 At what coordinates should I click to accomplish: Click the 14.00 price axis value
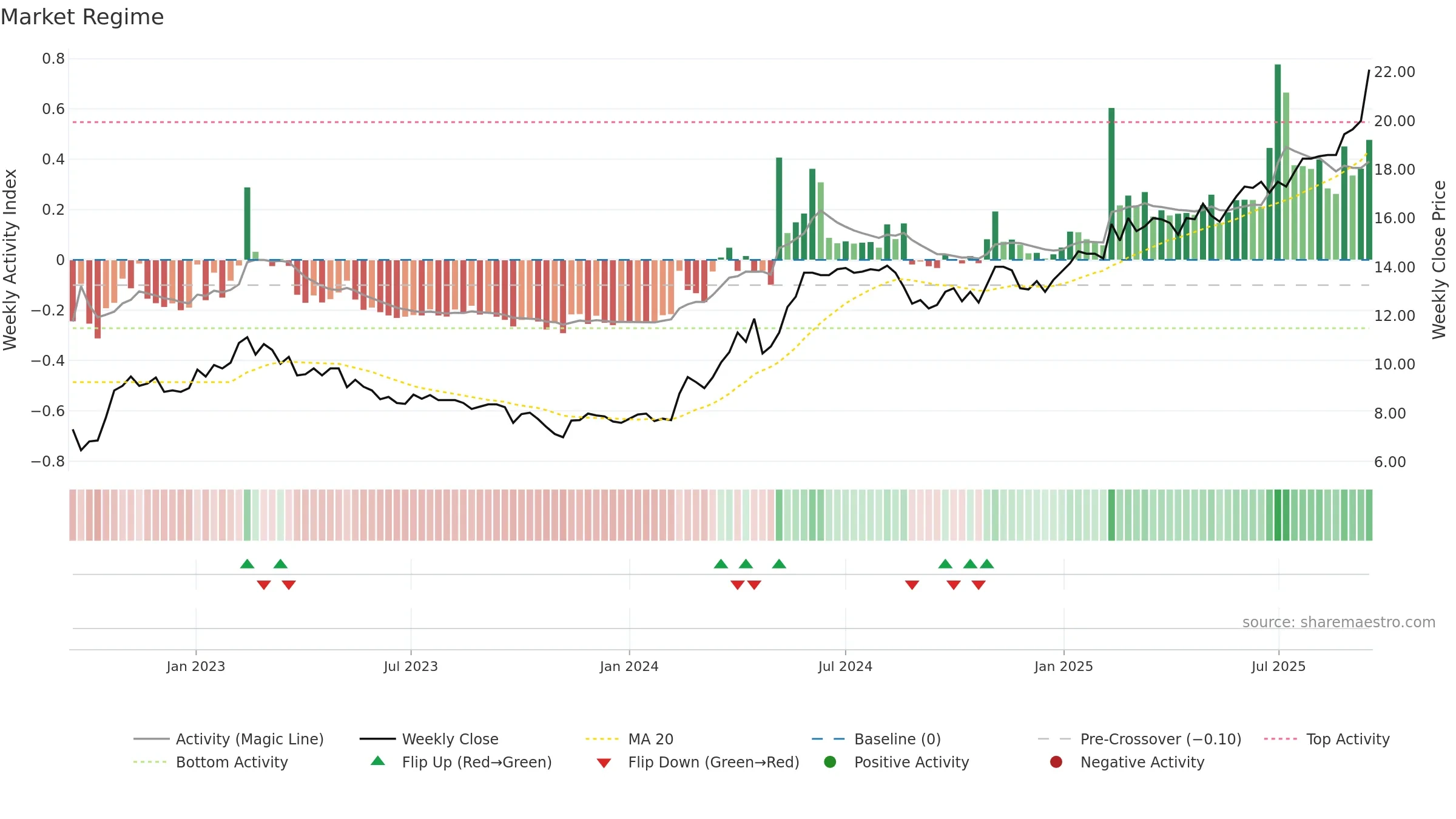(1395, 267)
